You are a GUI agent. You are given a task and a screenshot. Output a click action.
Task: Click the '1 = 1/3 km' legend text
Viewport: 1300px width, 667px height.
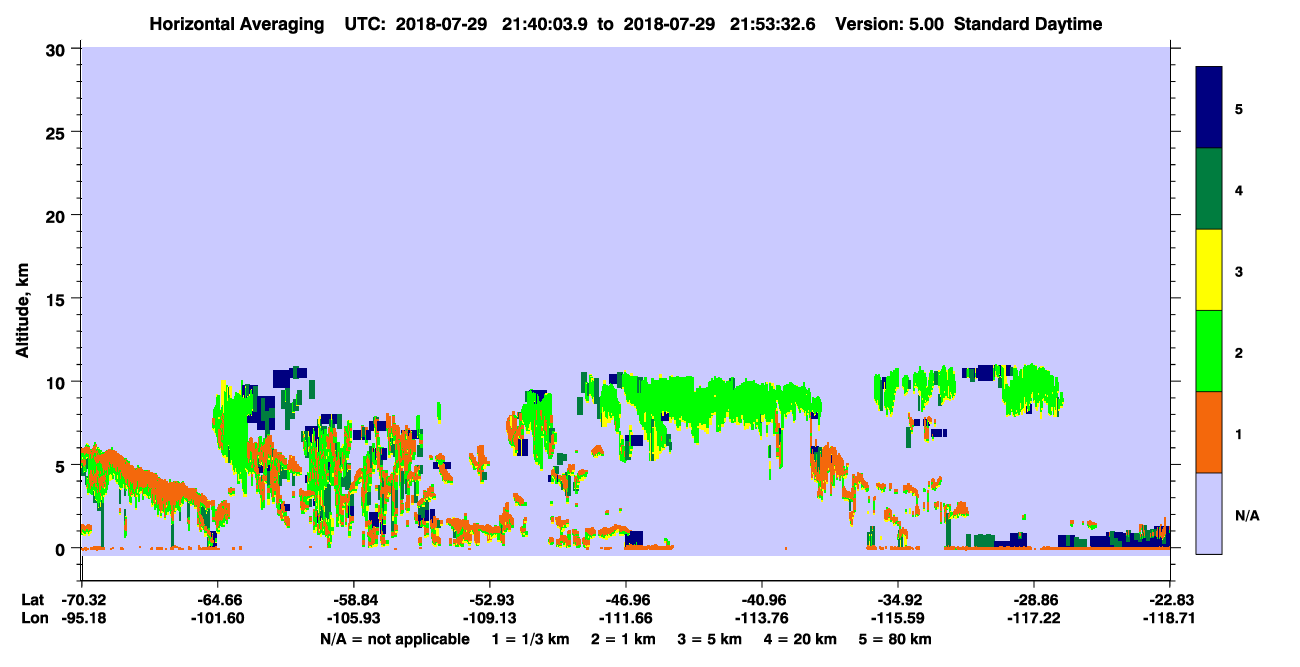click(x=532, y=639)
